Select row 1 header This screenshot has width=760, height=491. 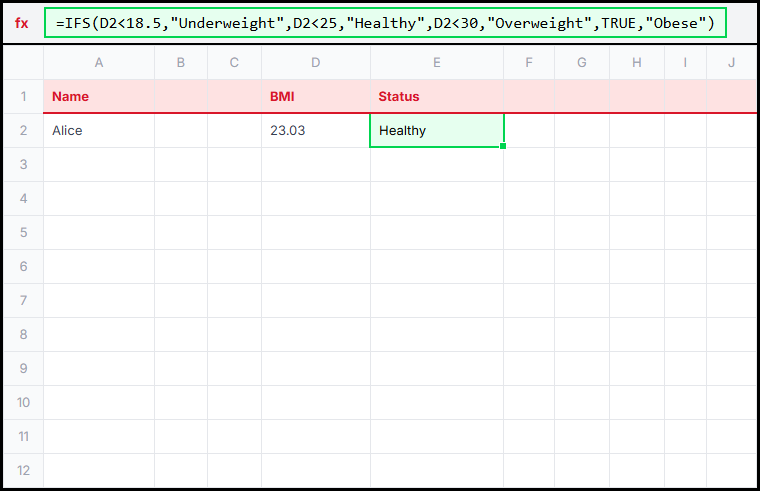(x=23, y=97)
